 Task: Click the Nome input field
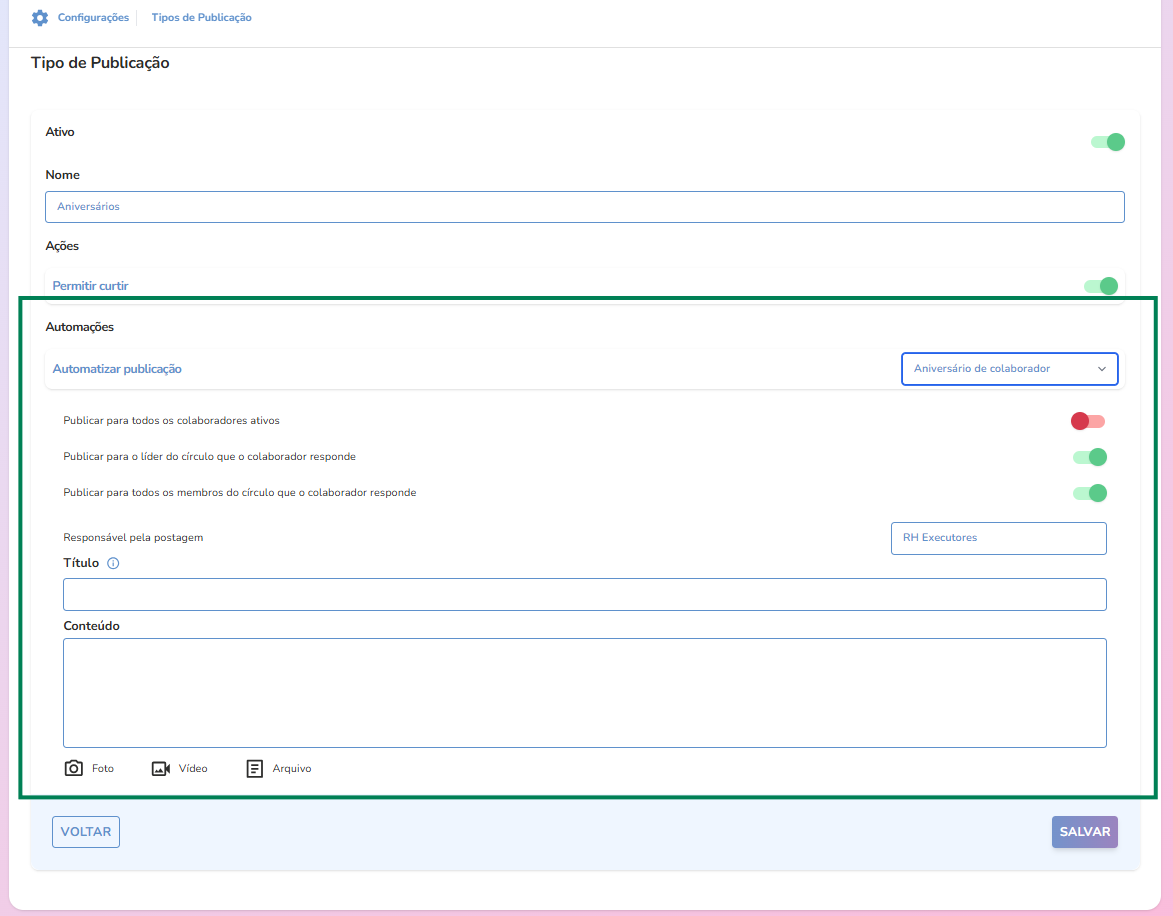[x=584, y=207]
